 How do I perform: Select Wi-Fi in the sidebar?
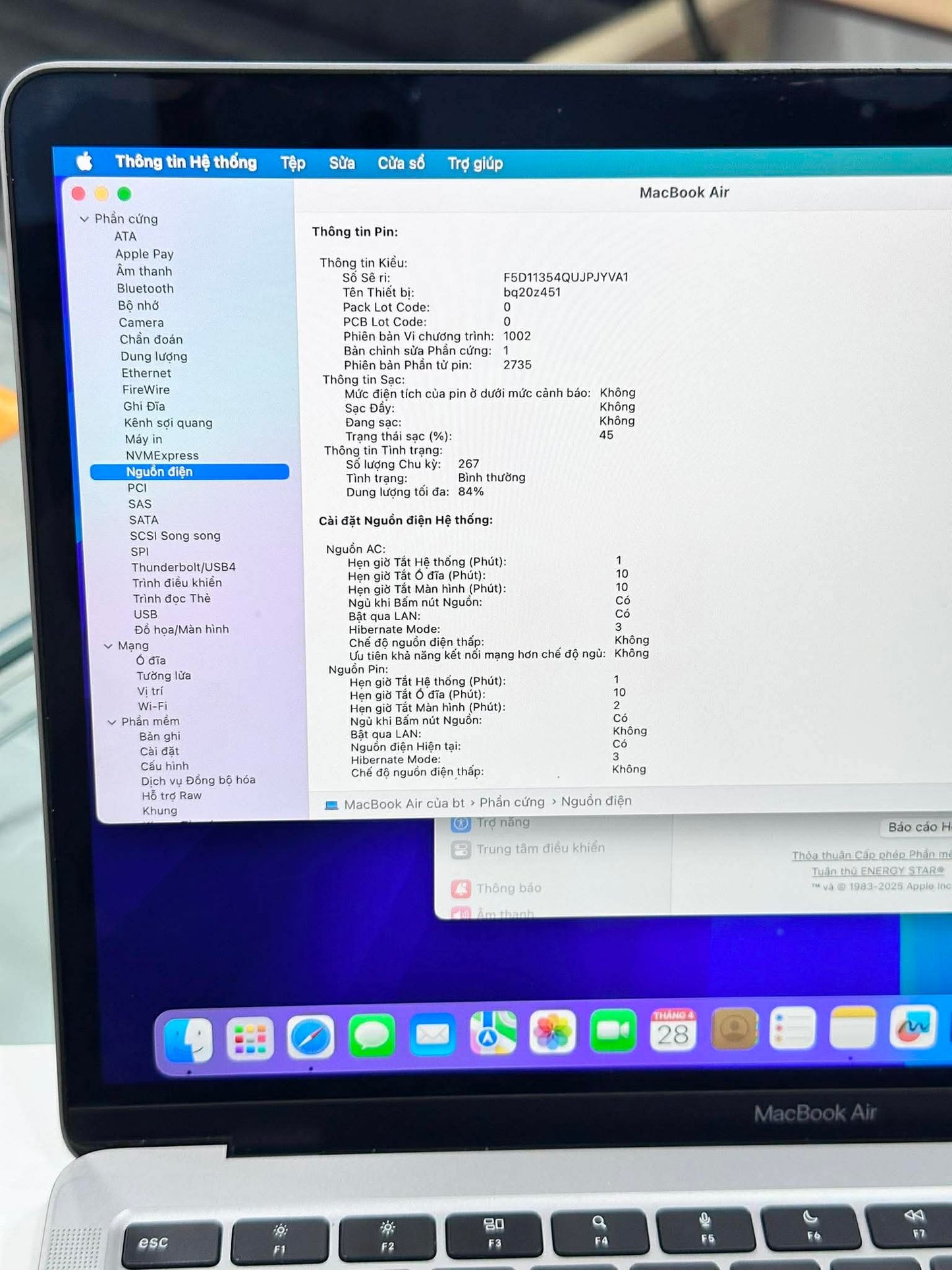(x=152, y=706)
